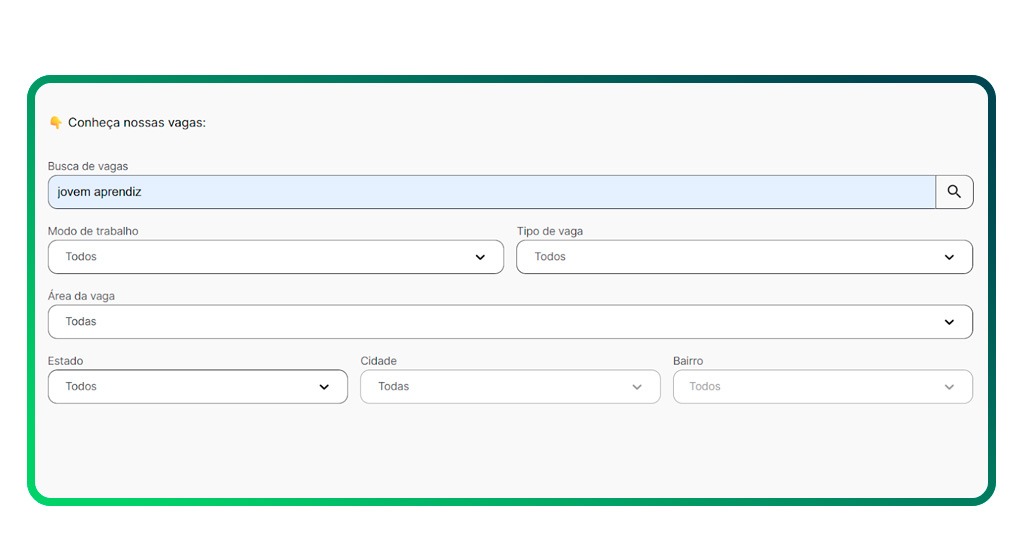This screenshot has width=1024, height=536.
Task: Click the chevron arrow in Tipo de vaga
Action: (x=949, y=257)
